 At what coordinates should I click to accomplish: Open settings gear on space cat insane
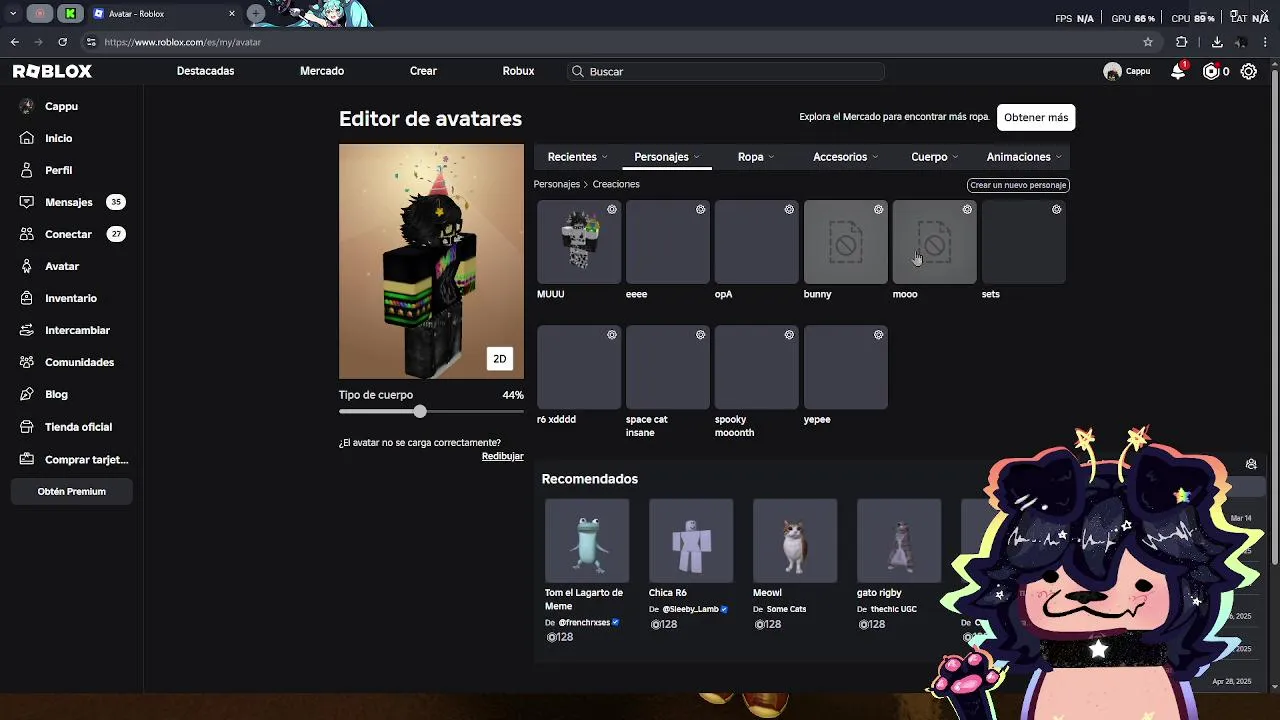[x=701, y=335]
